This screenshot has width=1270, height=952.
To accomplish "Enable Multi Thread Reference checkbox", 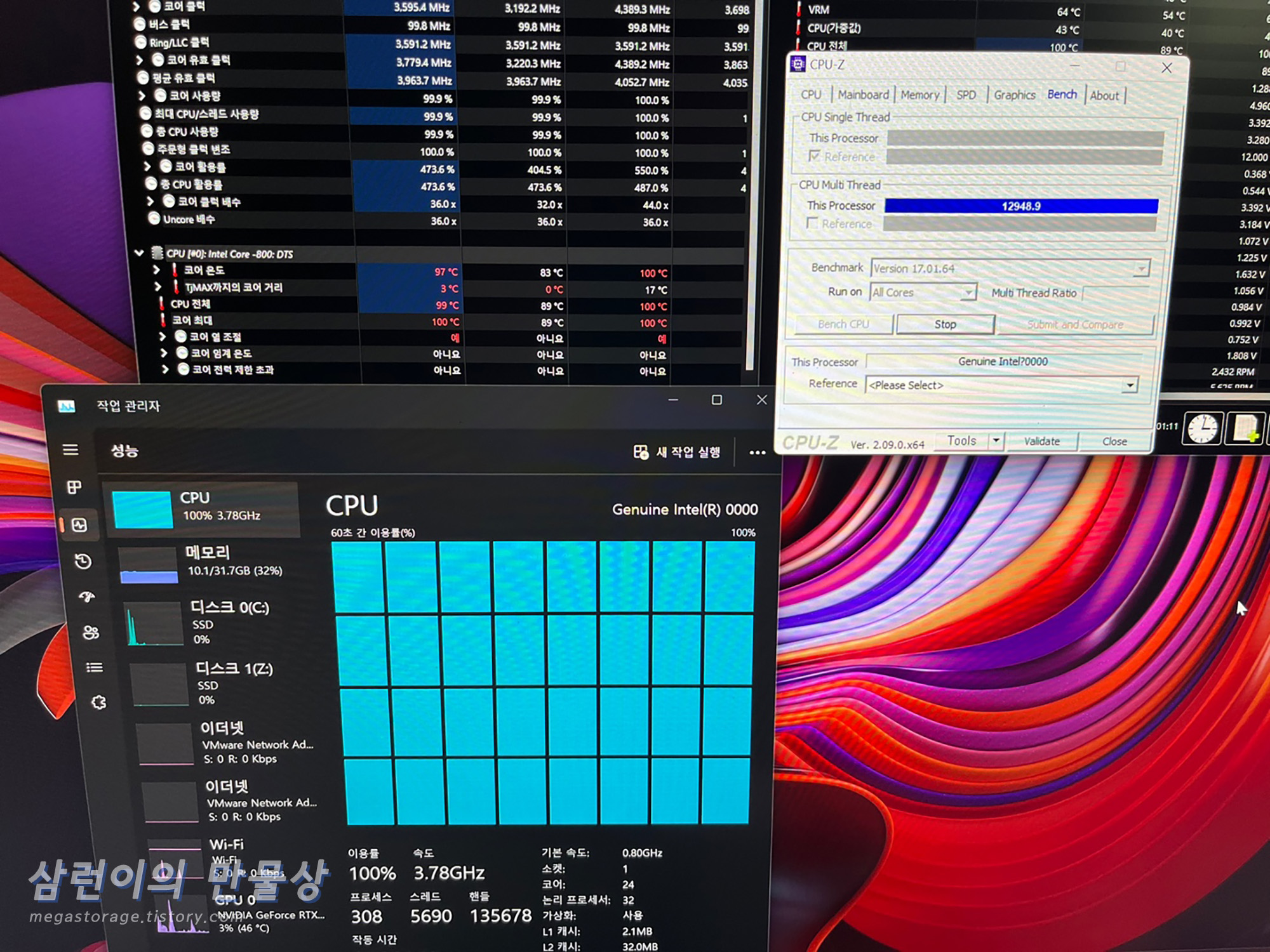I will pyautogui.click(x=812, y=223).
